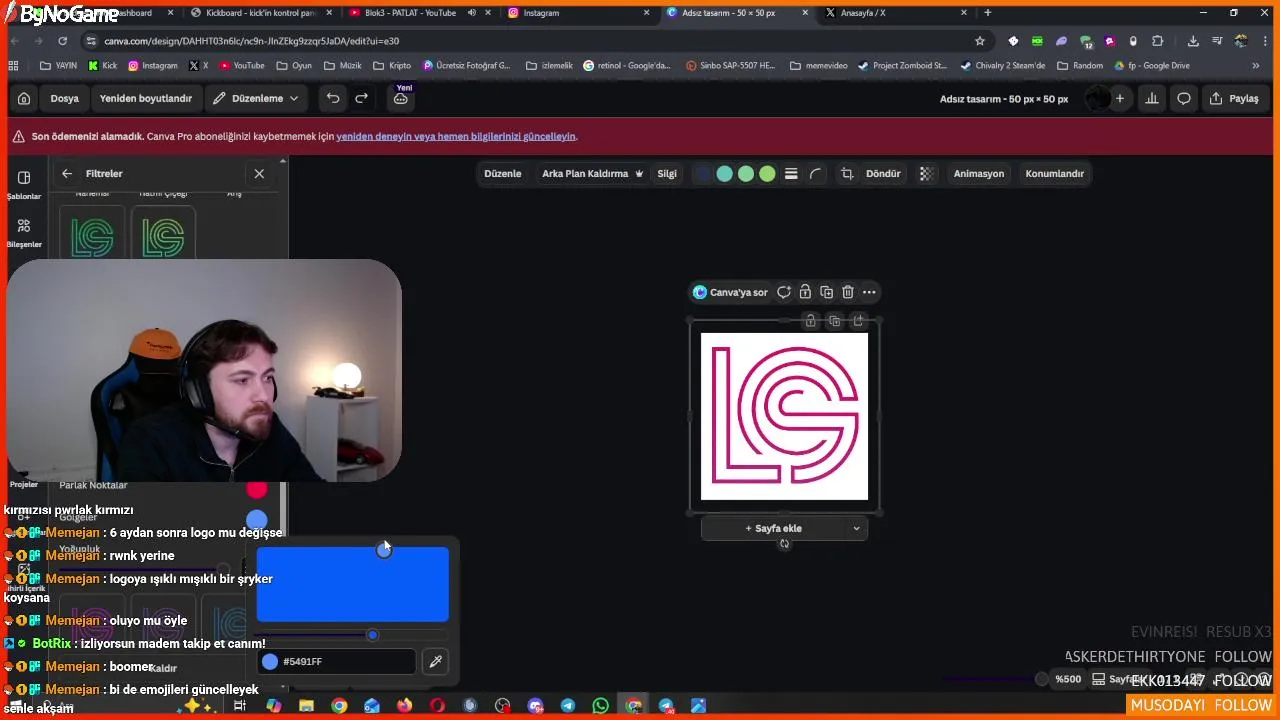Open Bileşenler in the left sidebar

(24, 232)
